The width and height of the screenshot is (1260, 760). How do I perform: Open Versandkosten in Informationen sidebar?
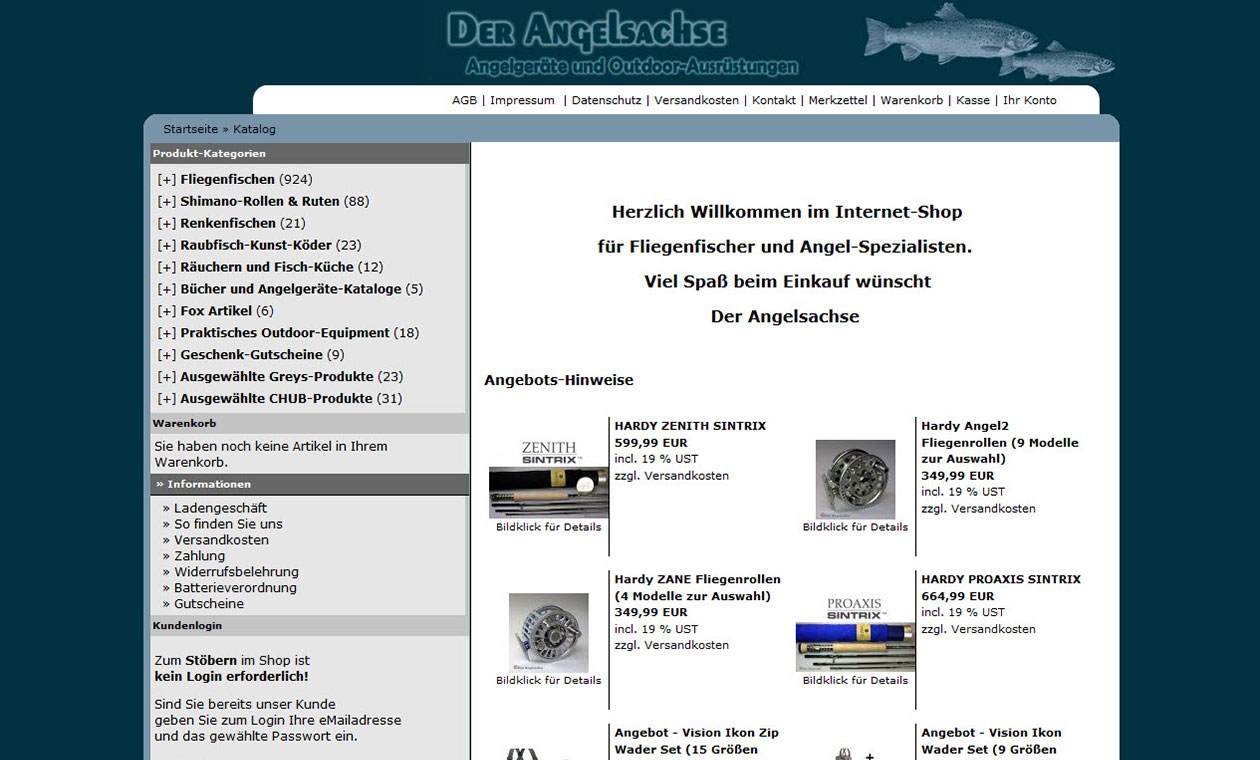pyautogui.click(x=221, y=541)
